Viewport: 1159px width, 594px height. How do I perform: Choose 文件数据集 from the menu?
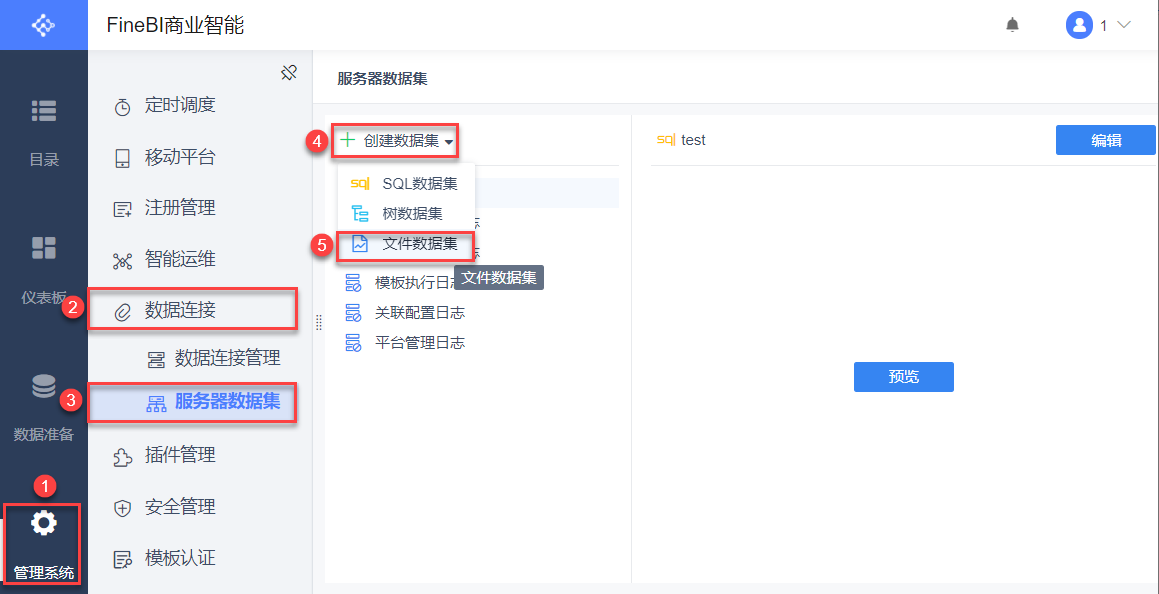pos(418,243)
